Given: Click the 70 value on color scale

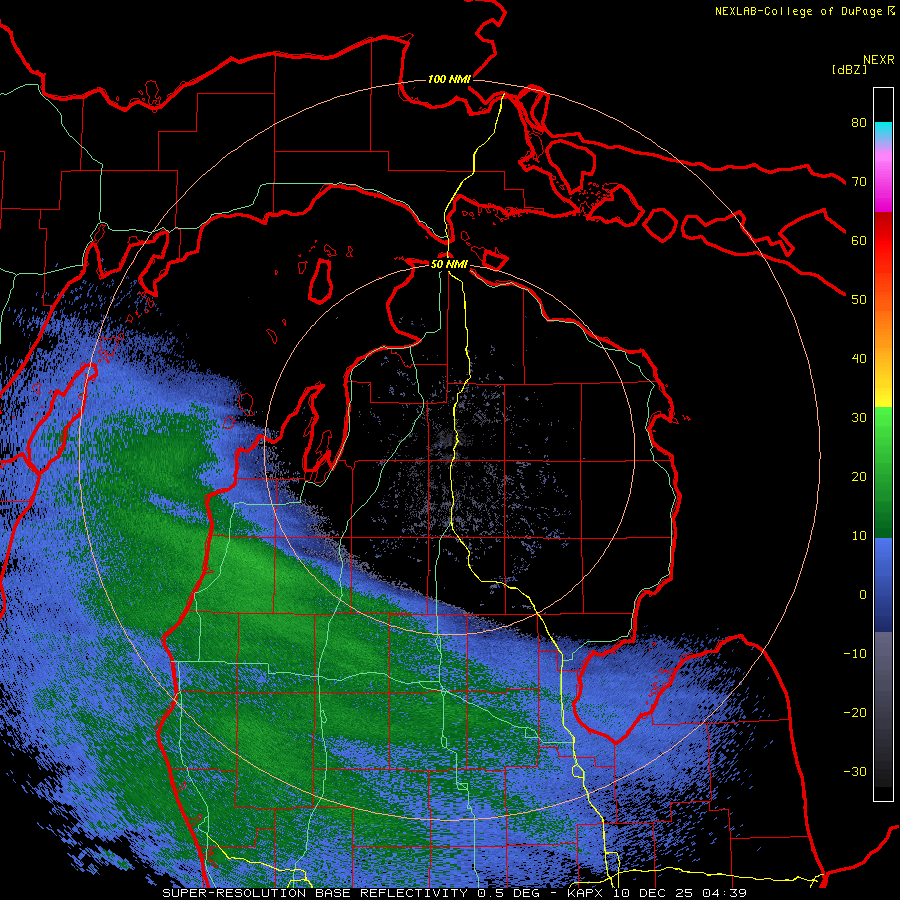Looking at the screenshot, I should (x=859, y=182).
